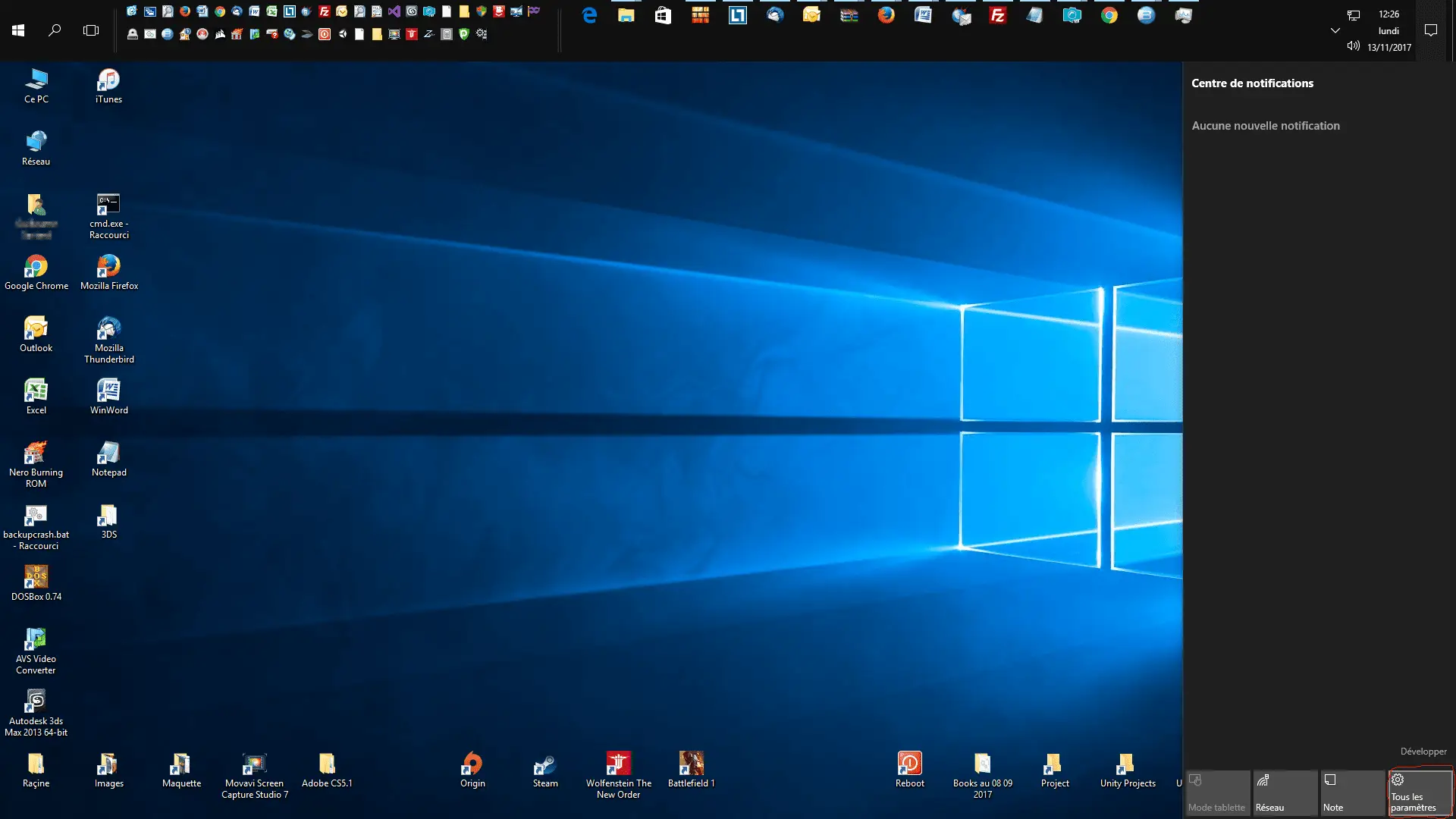Open the cmd.exe Raccourci shortcut

pos(108,215)
